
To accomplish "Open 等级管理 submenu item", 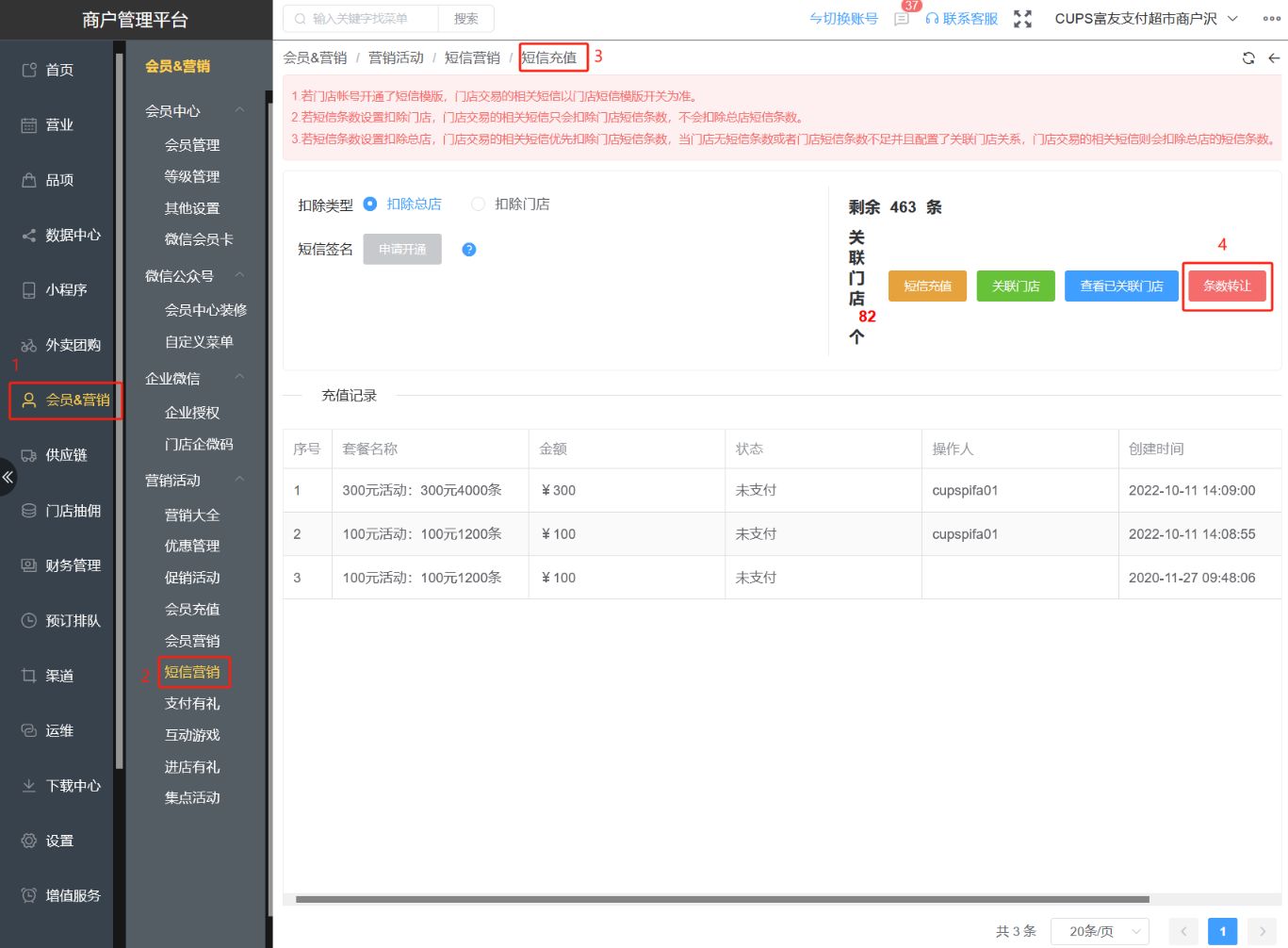I will 192,176.
